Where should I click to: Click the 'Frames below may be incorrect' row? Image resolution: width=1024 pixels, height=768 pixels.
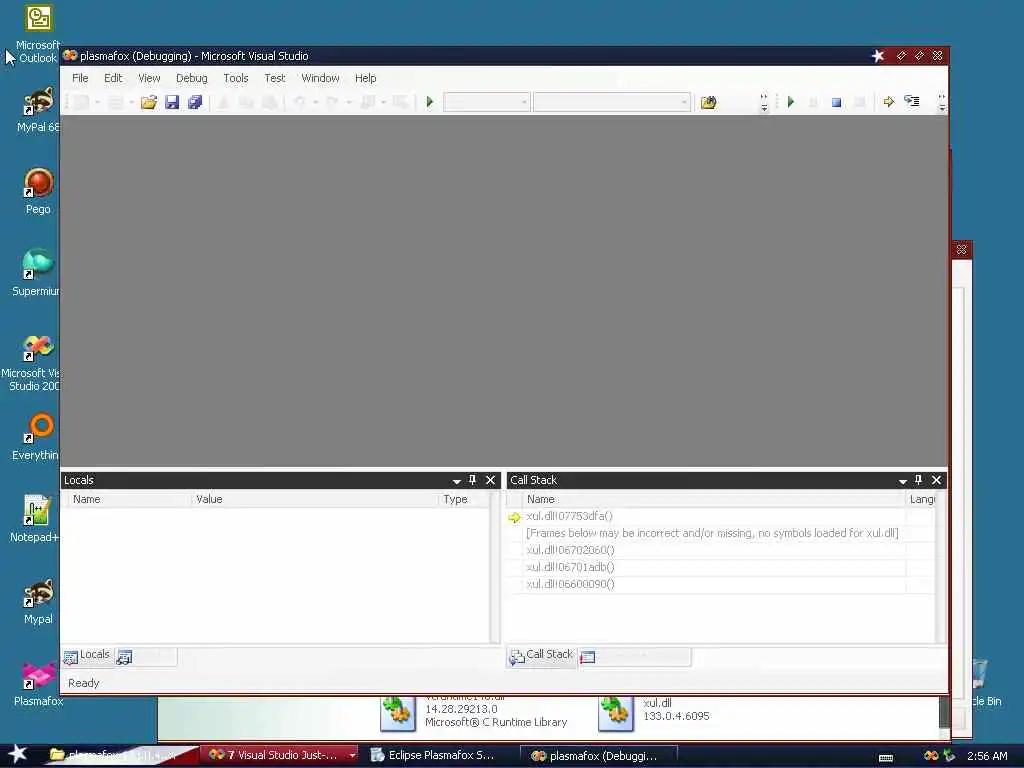click(714, 534)
